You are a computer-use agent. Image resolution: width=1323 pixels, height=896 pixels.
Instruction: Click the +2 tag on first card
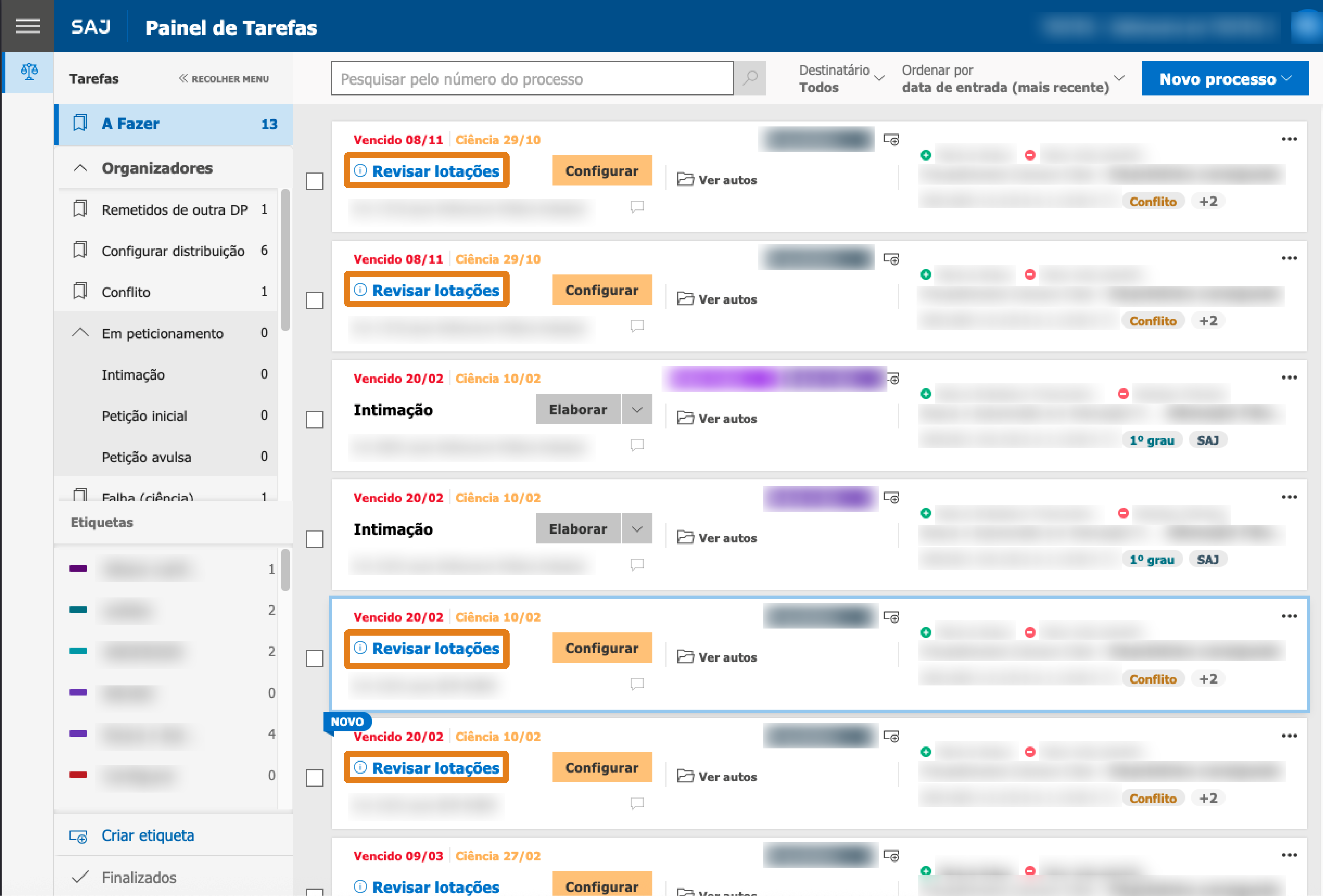click(1208, 202)
